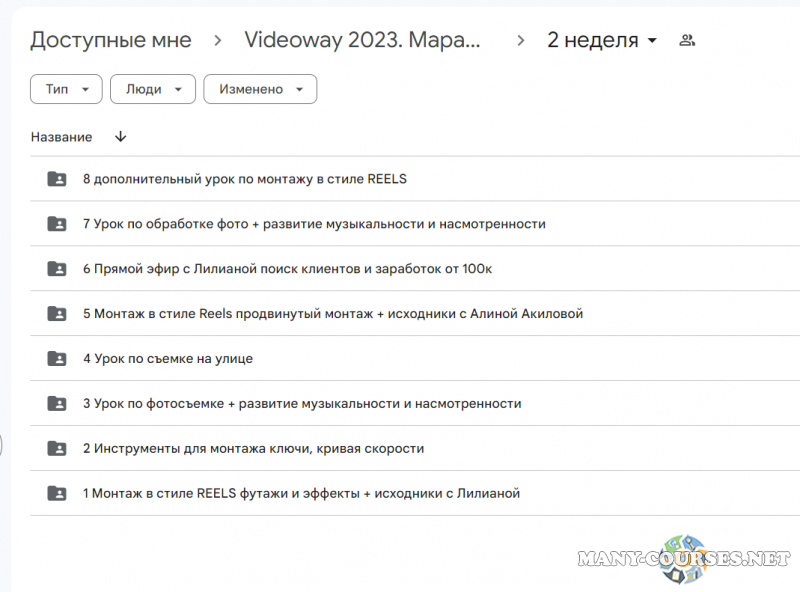Click folder icon for lesson 6 Прямой эфир
The height and width of the screenshot is (592, 800).
57,269
